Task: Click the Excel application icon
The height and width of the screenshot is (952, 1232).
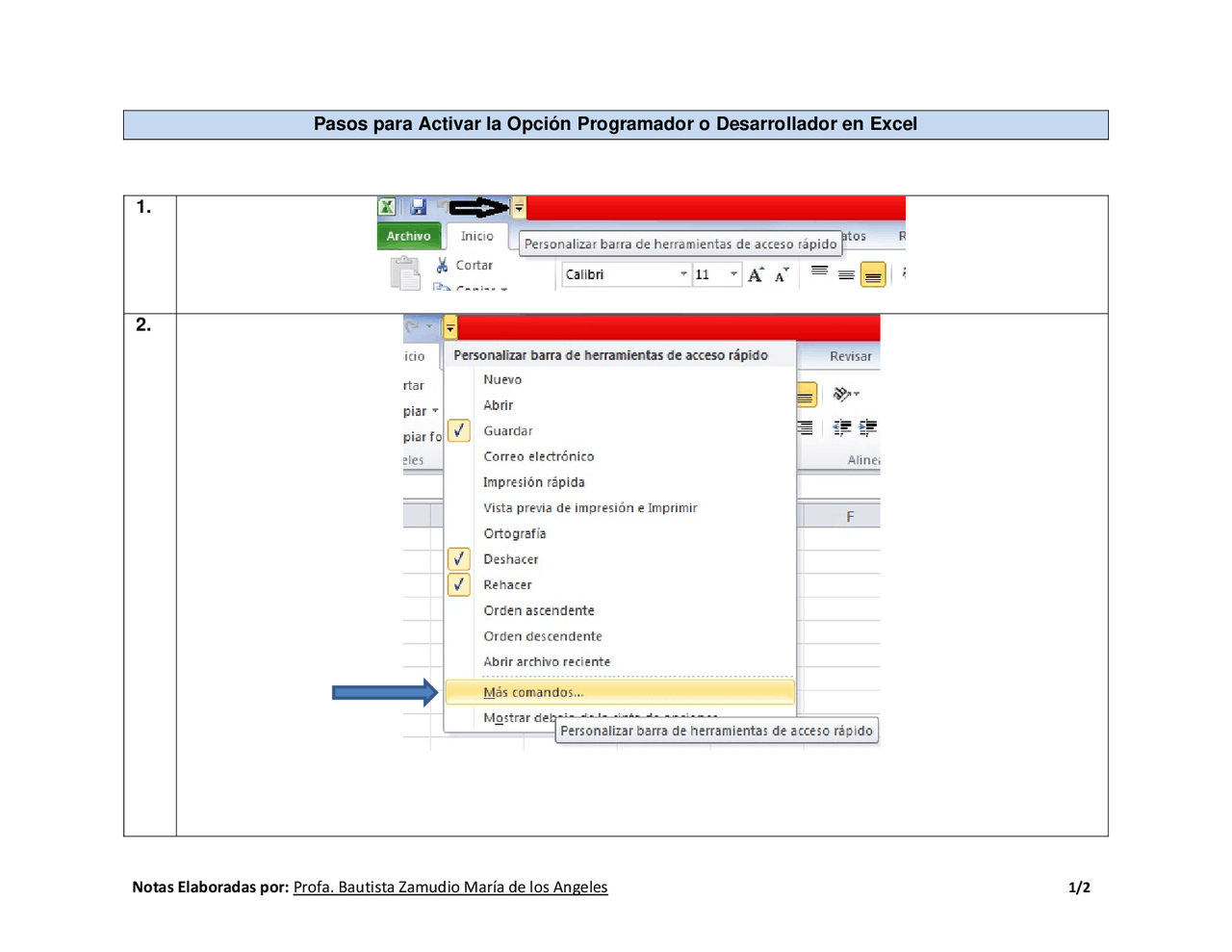Action: tap(385, 206)
